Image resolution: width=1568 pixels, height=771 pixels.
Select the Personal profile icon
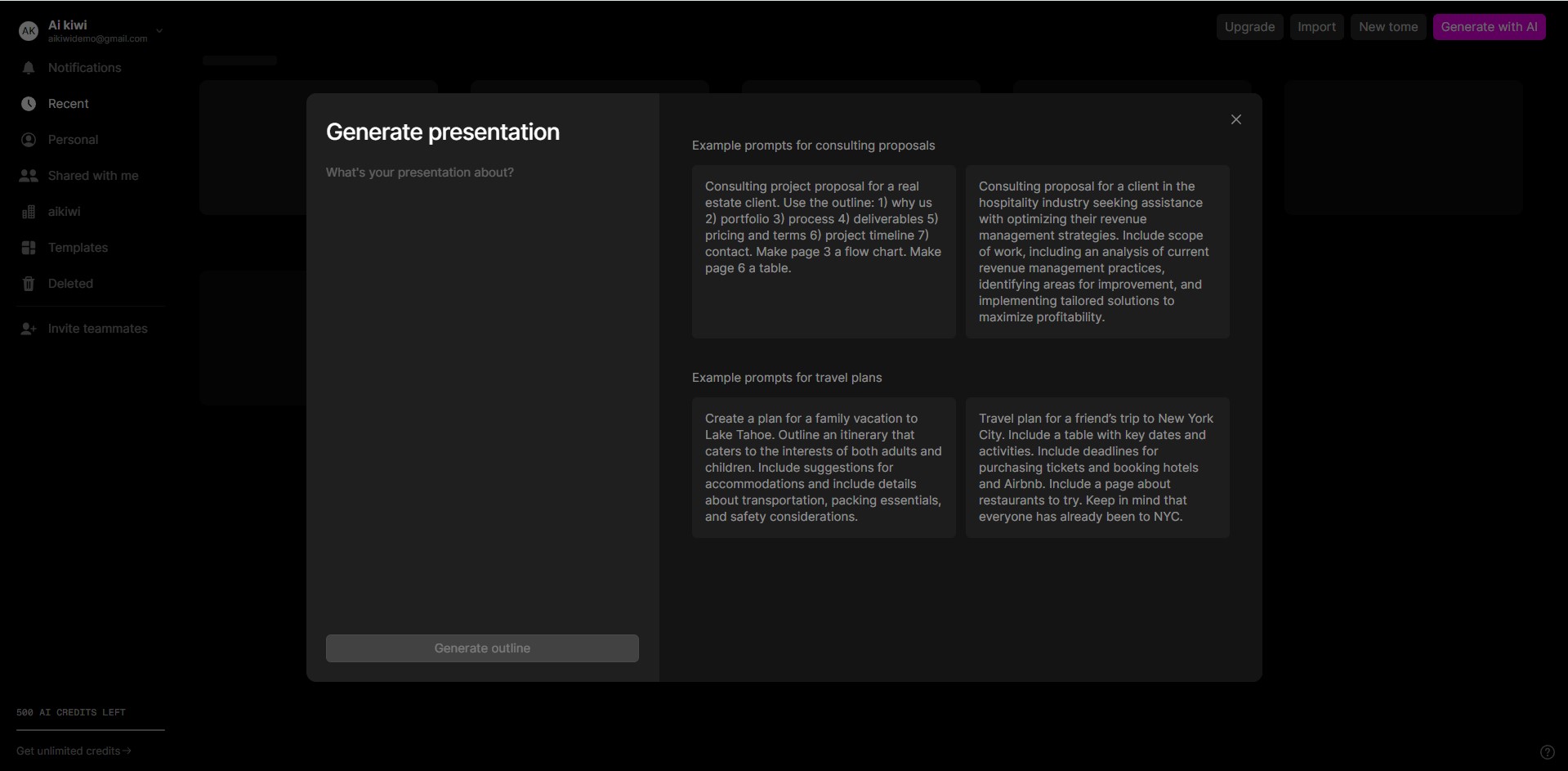[29, 140]
